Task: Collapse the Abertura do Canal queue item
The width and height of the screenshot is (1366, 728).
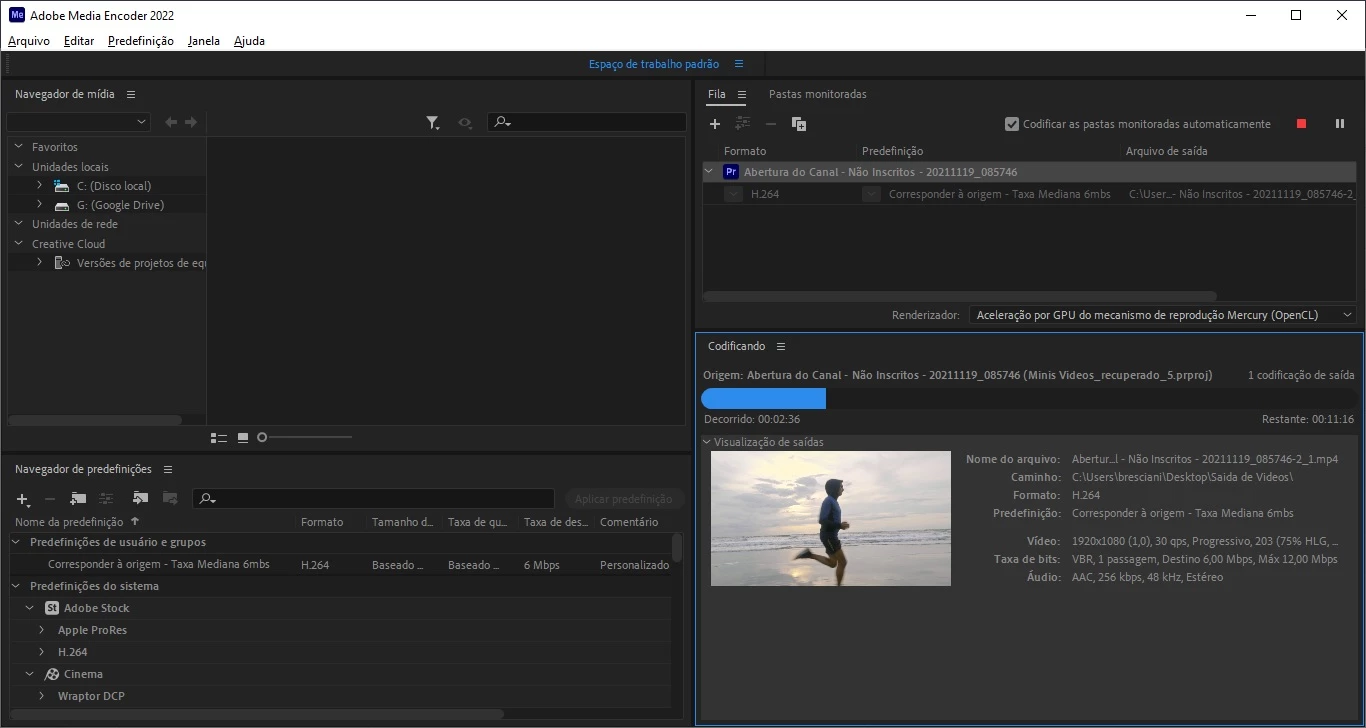Action: [710, 171]
